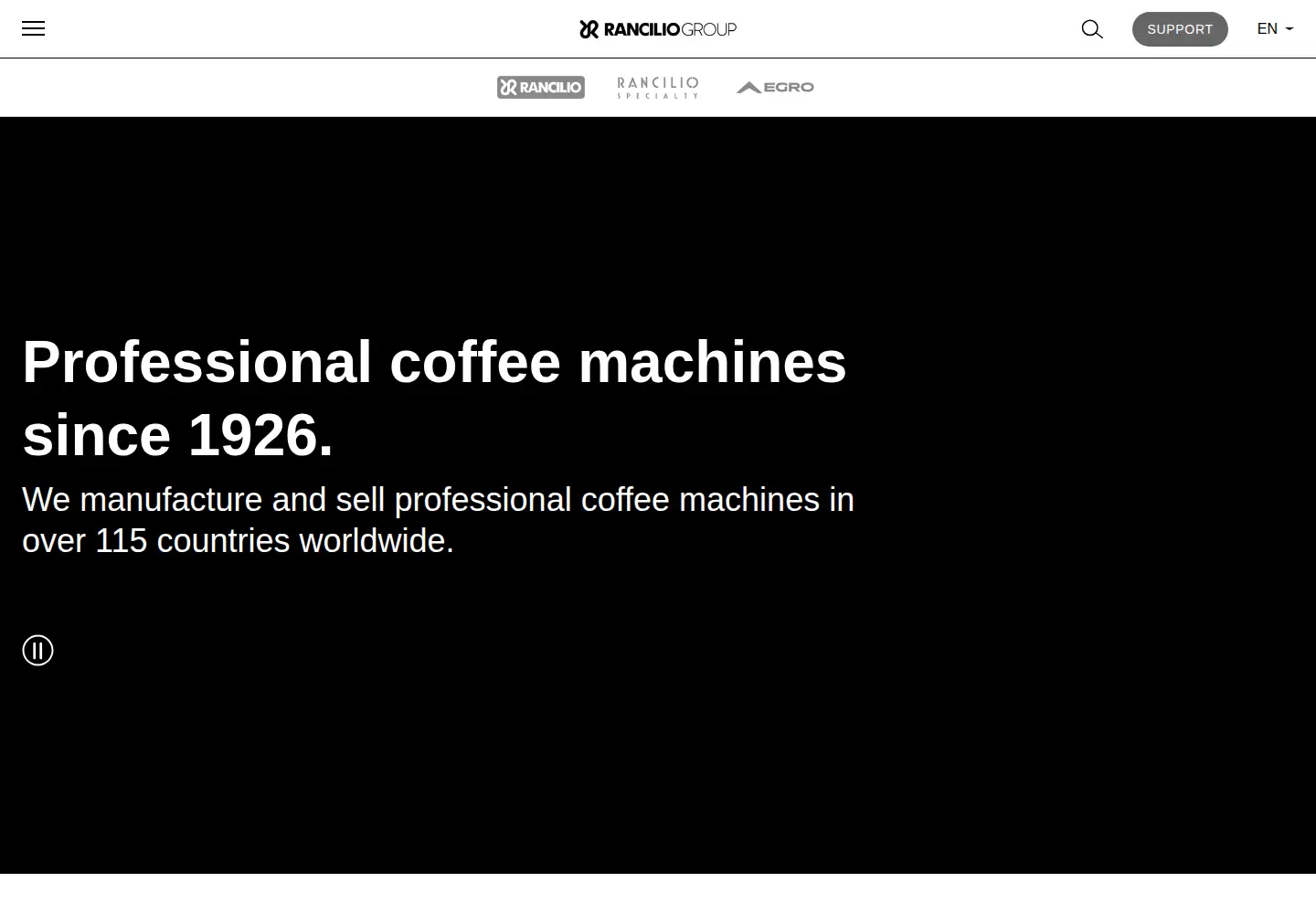The height and width of the screenshot is (914, 1316).
Task: Click the RR emblem in Rancilio Group logo
Action: tap(589, 29)
